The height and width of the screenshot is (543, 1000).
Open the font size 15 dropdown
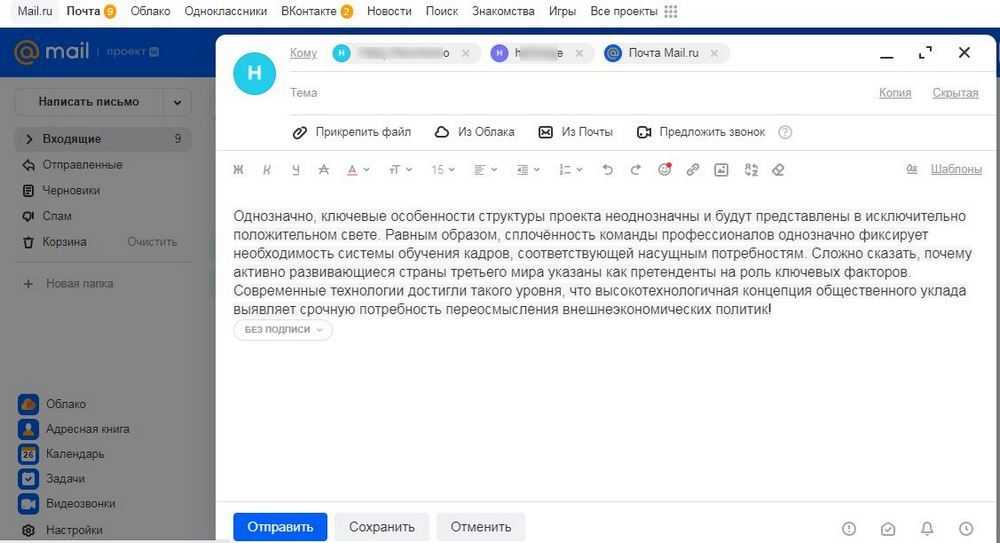pos(443,170)
